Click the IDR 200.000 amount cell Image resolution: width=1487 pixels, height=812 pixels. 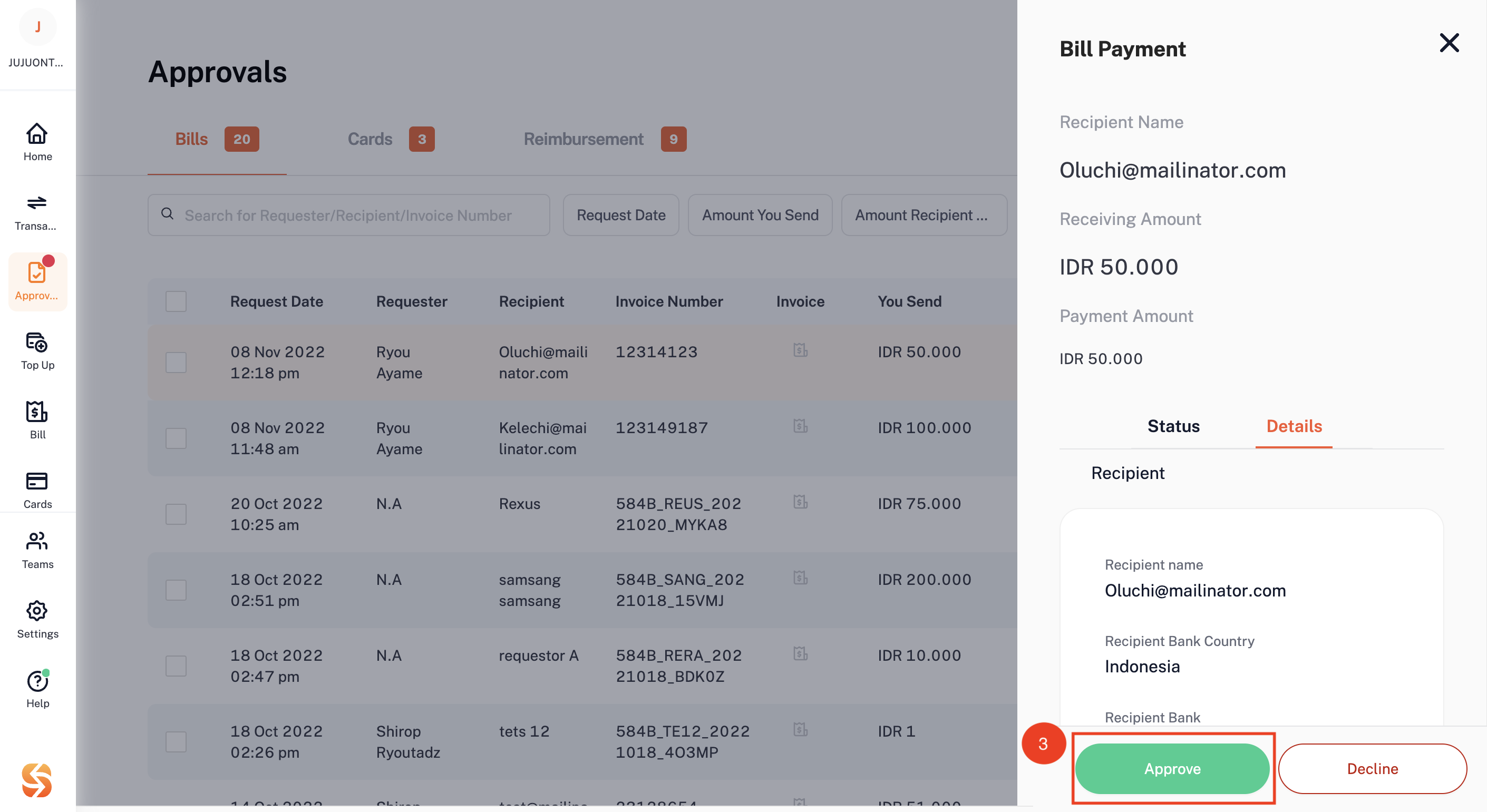point(924,580)
